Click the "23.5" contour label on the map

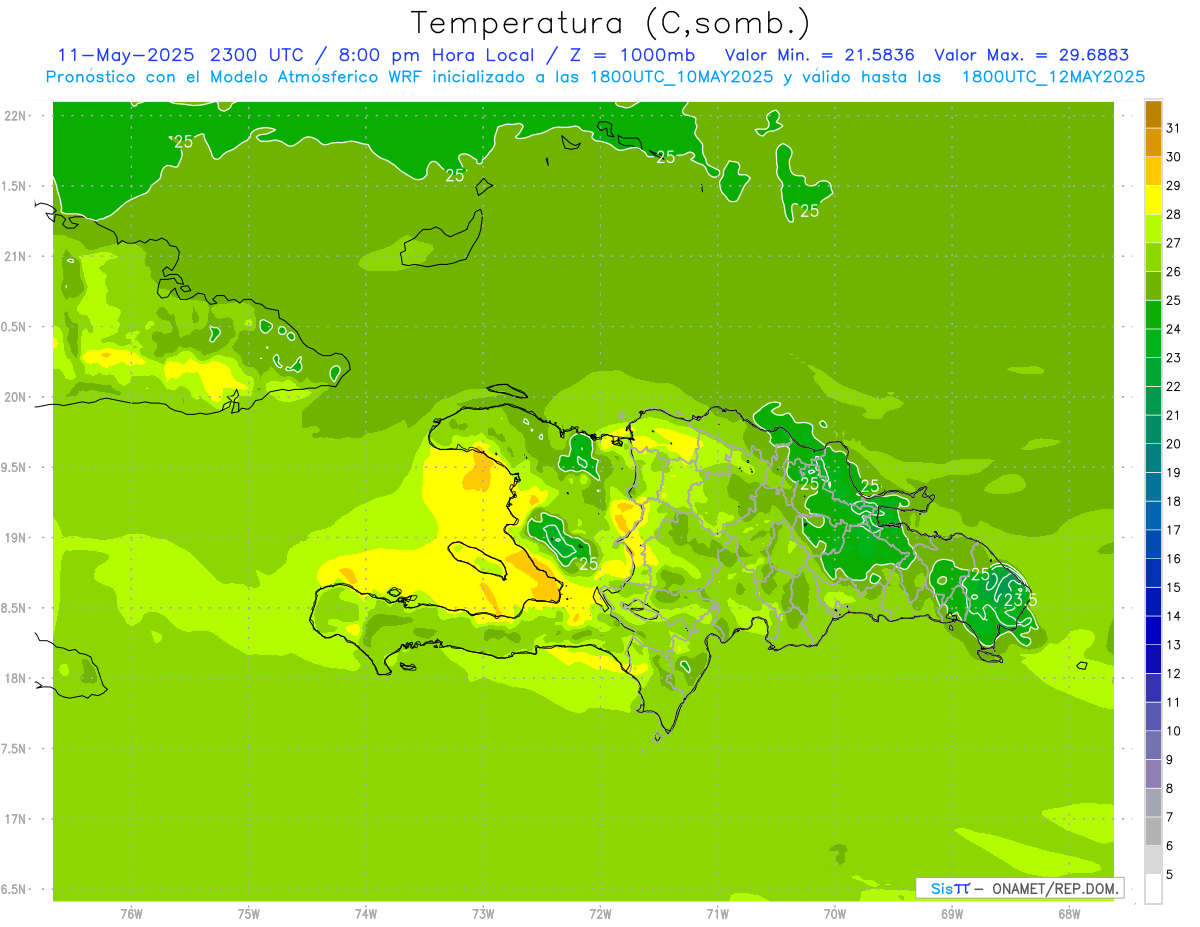click(1021, 600)
